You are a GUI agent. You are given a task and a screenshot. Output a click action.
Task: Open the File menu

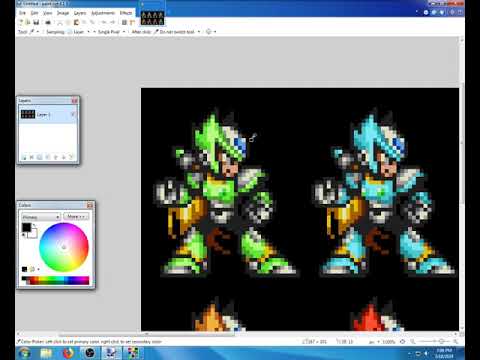(x=22, y=13)
